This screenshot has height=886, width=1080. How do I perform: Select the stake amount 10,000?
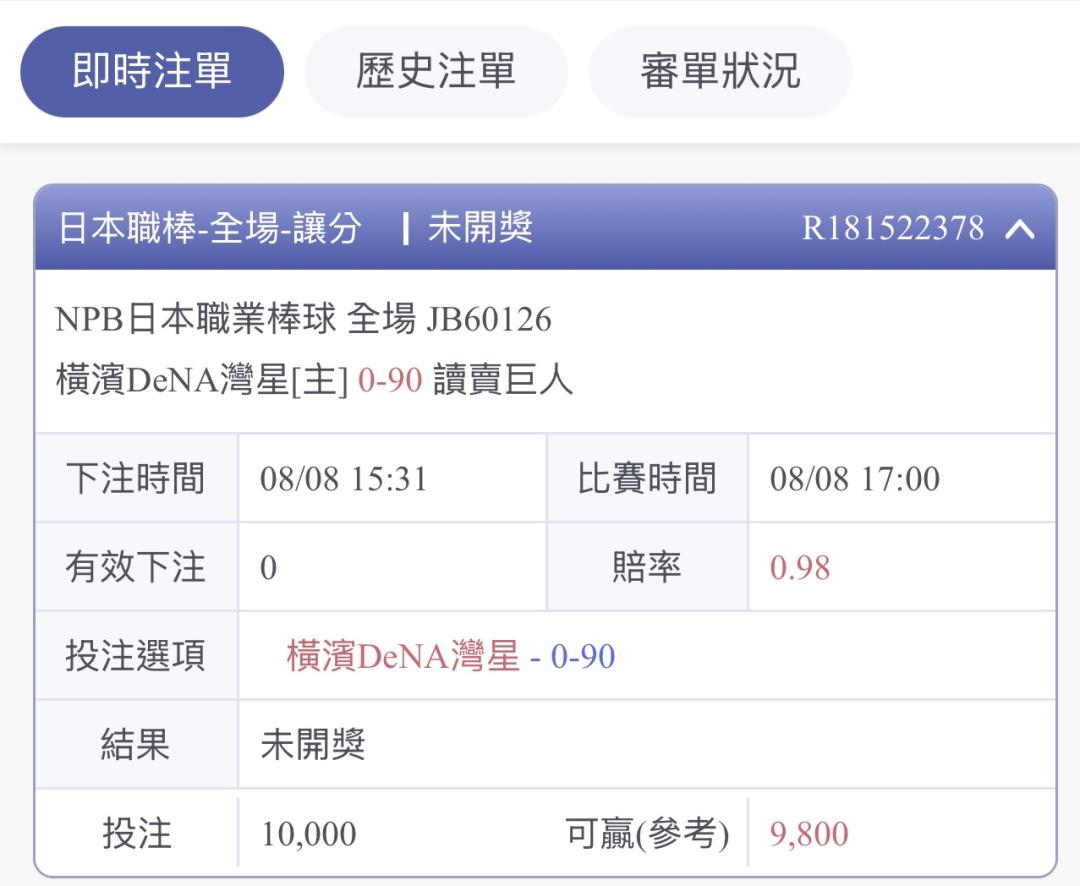pos(309,834)
